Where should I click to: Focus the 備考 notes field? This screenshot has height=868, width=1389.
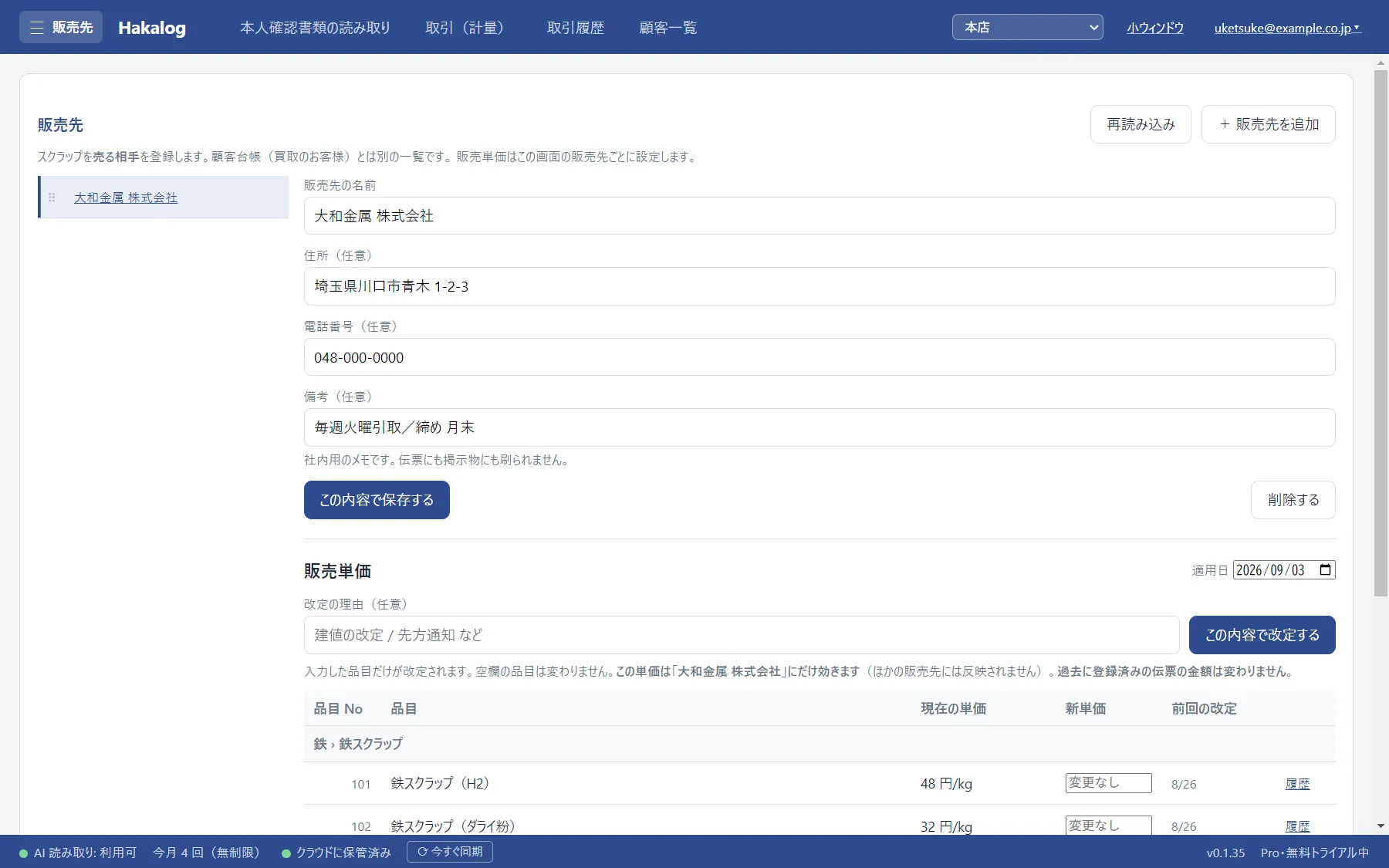(820, 427)
